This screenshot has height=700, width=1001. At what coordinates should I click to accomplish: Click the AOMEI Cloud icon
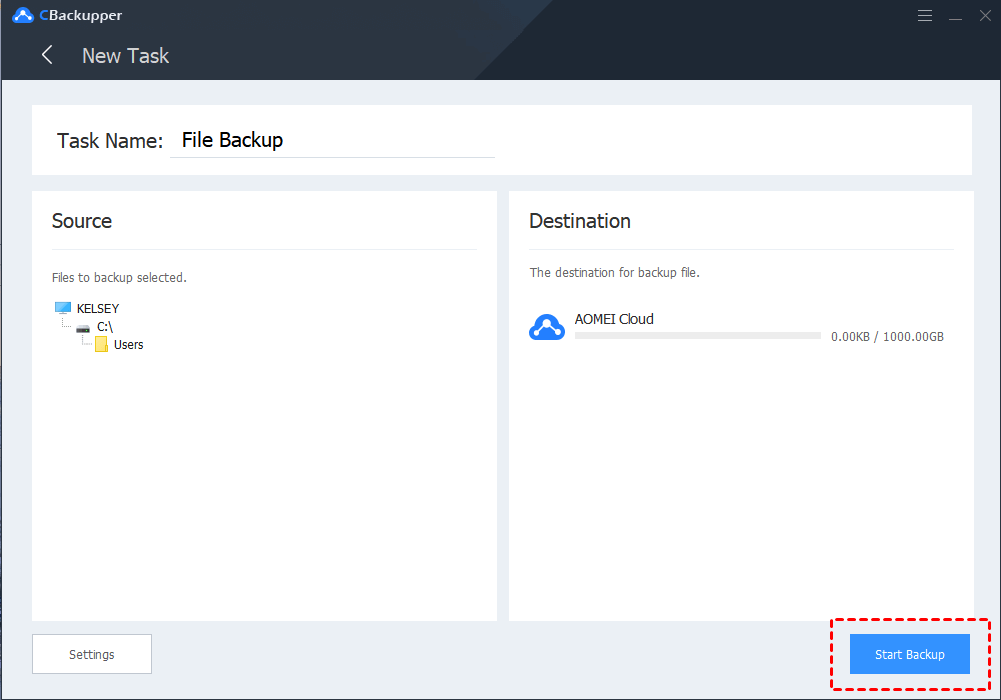pos(546,327)
